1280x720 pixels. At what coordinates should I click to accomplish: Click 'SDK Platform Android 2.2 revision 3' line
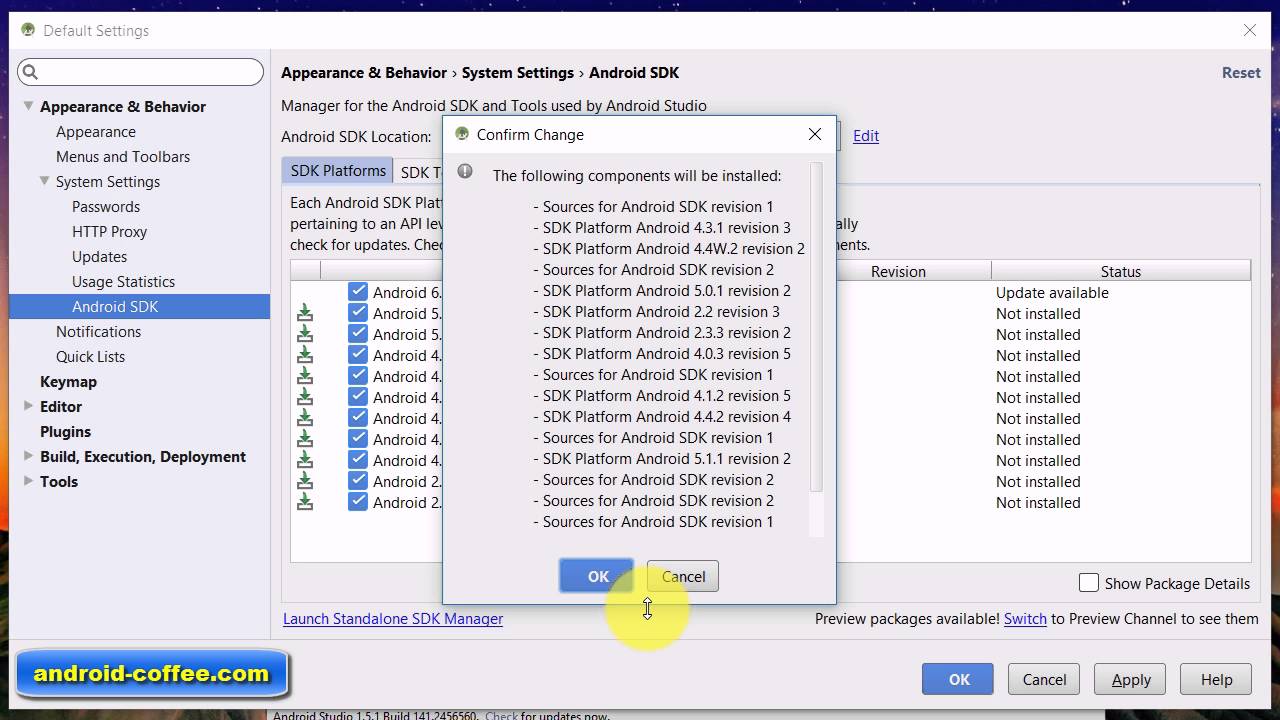point(656,311)
